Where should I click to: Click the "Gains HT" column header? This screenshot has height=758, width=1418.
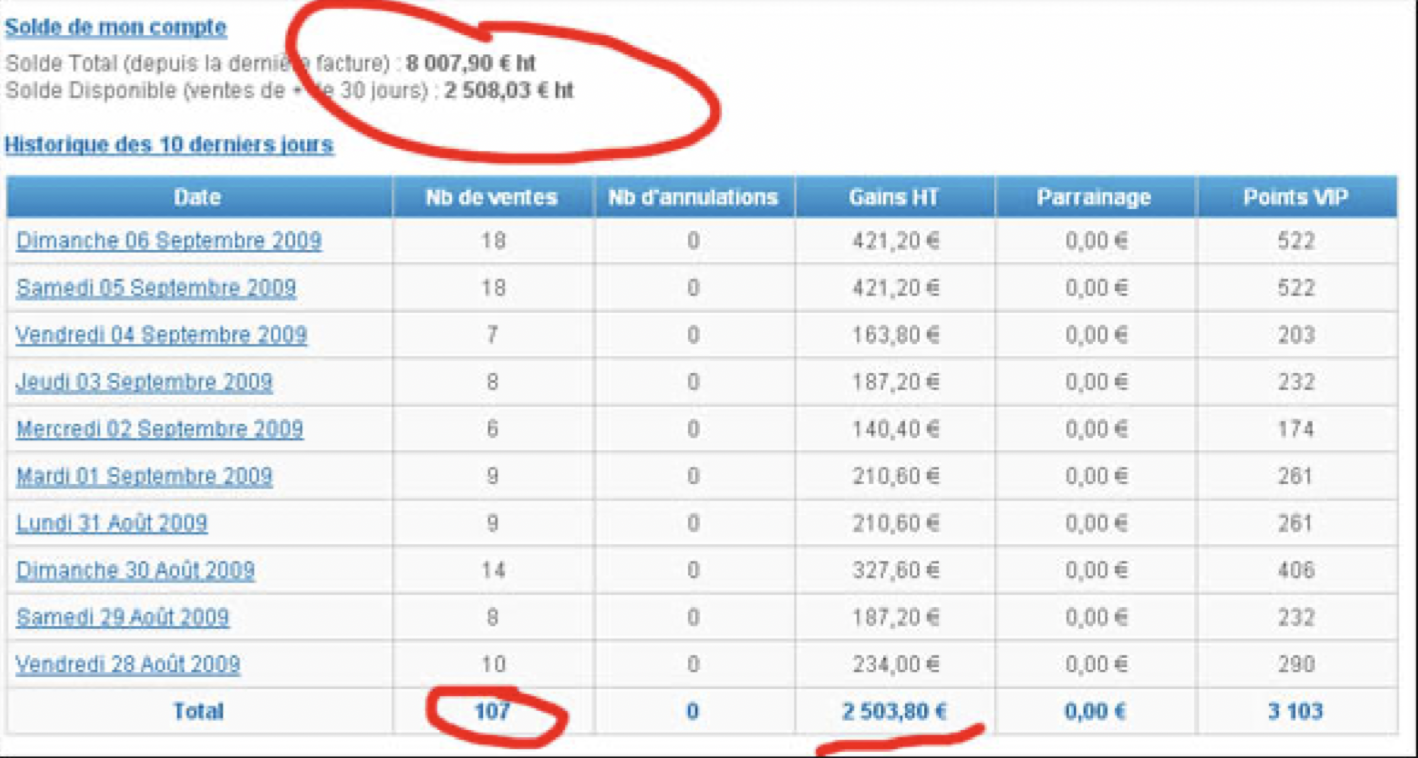(x=894, y=197)
